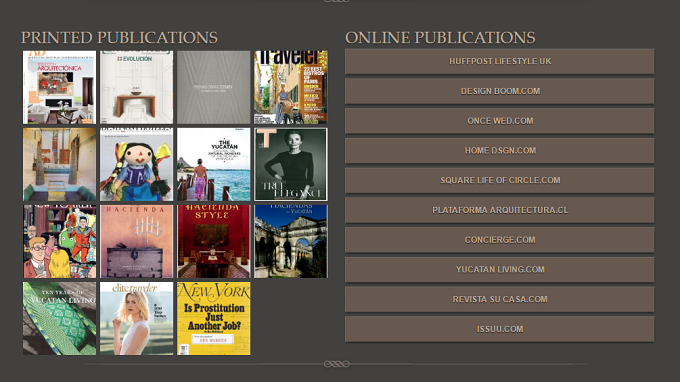Open Home Dsgn.com button
The image size is (680, 382).
(500, 150)
